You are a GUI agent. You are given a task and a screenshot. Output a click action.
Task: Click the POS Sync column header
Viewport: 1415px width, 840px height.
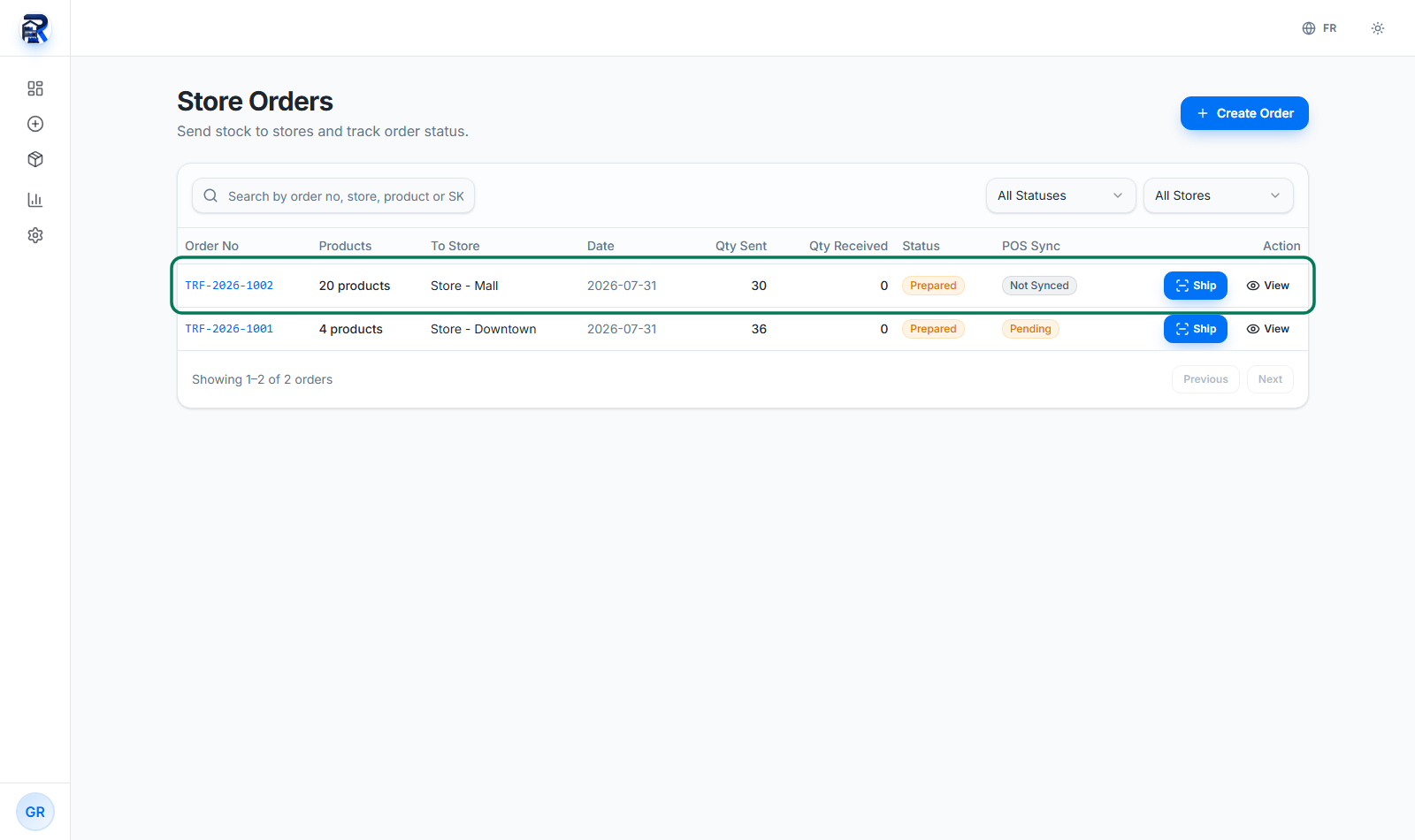[x=1031, y=246]
